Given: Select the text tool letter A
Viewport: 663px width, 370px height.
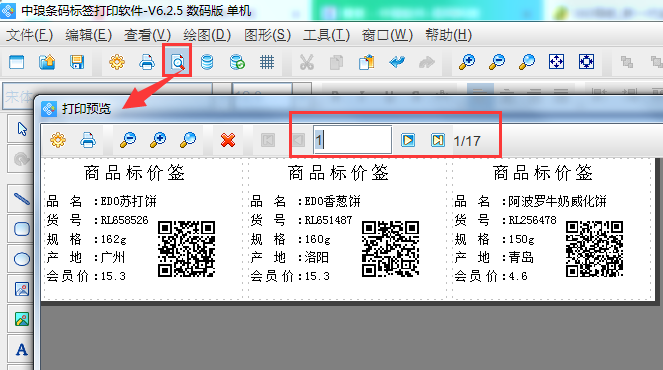Looking at the screenshot, I should 22,350.
